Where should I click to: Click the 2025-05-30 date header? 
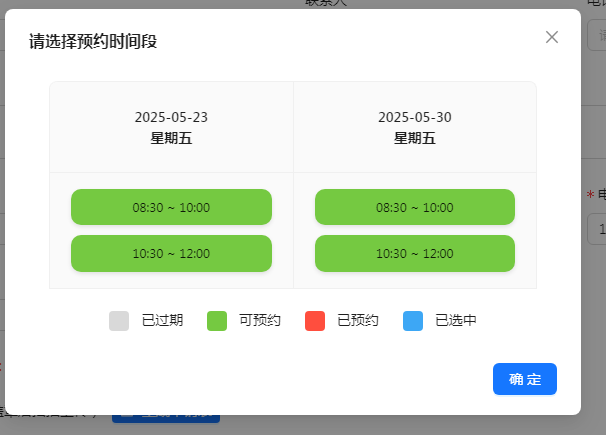[x=415, y=117]
